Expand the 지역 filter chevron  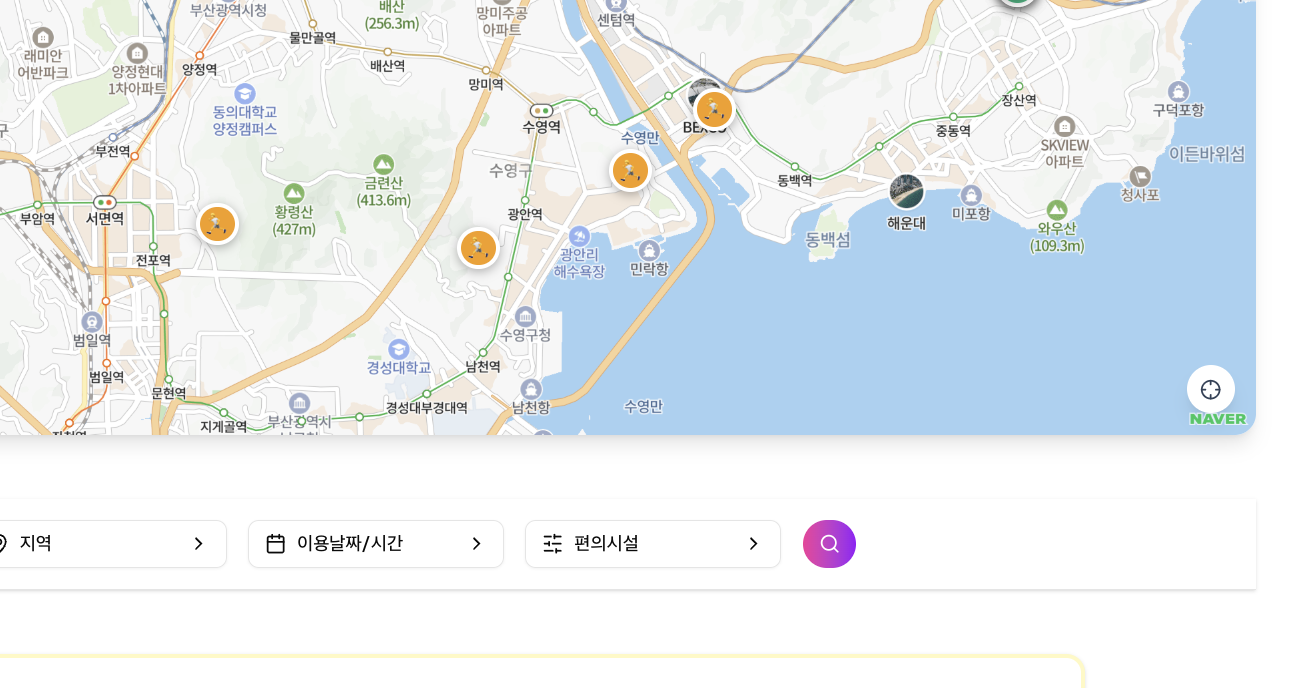pos(197,544)
